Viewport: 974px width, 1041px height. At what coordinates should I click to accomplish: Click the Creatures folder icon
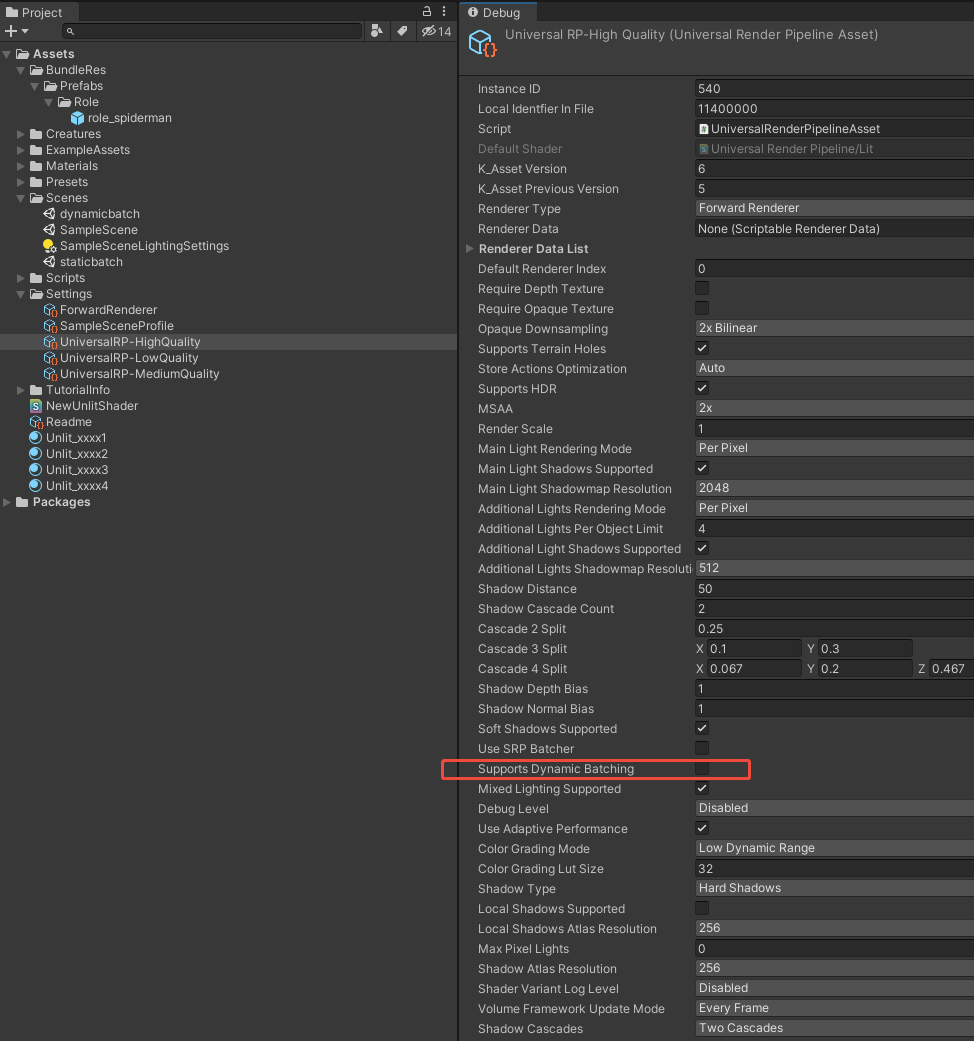pos(36,134)
